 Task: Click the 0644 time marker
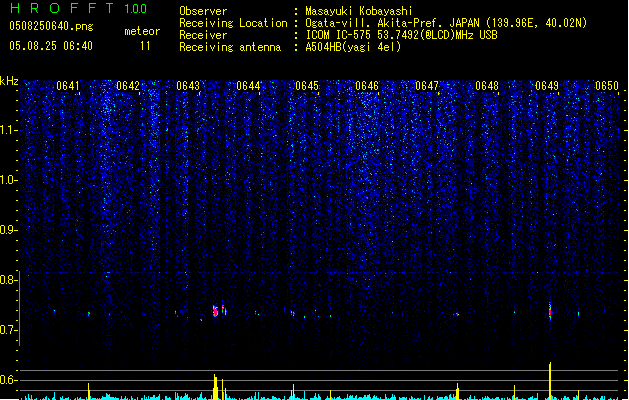(x=248, y=86)
